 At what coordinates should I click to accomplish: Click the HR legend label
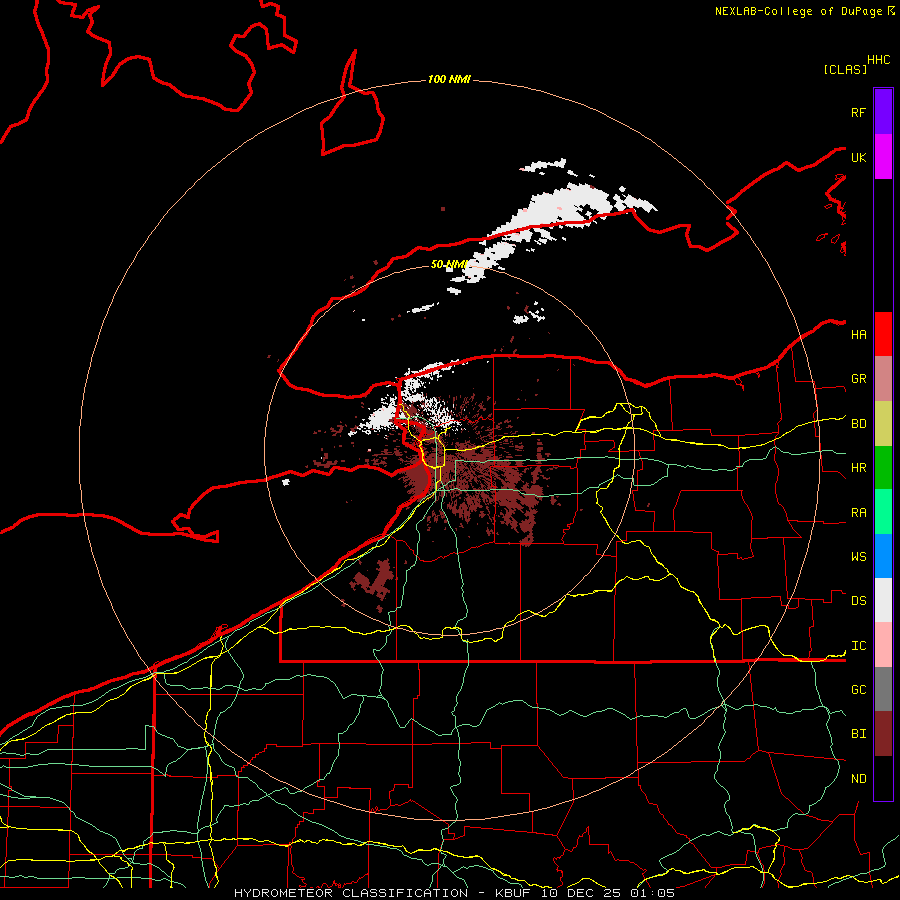pos(858,468)
